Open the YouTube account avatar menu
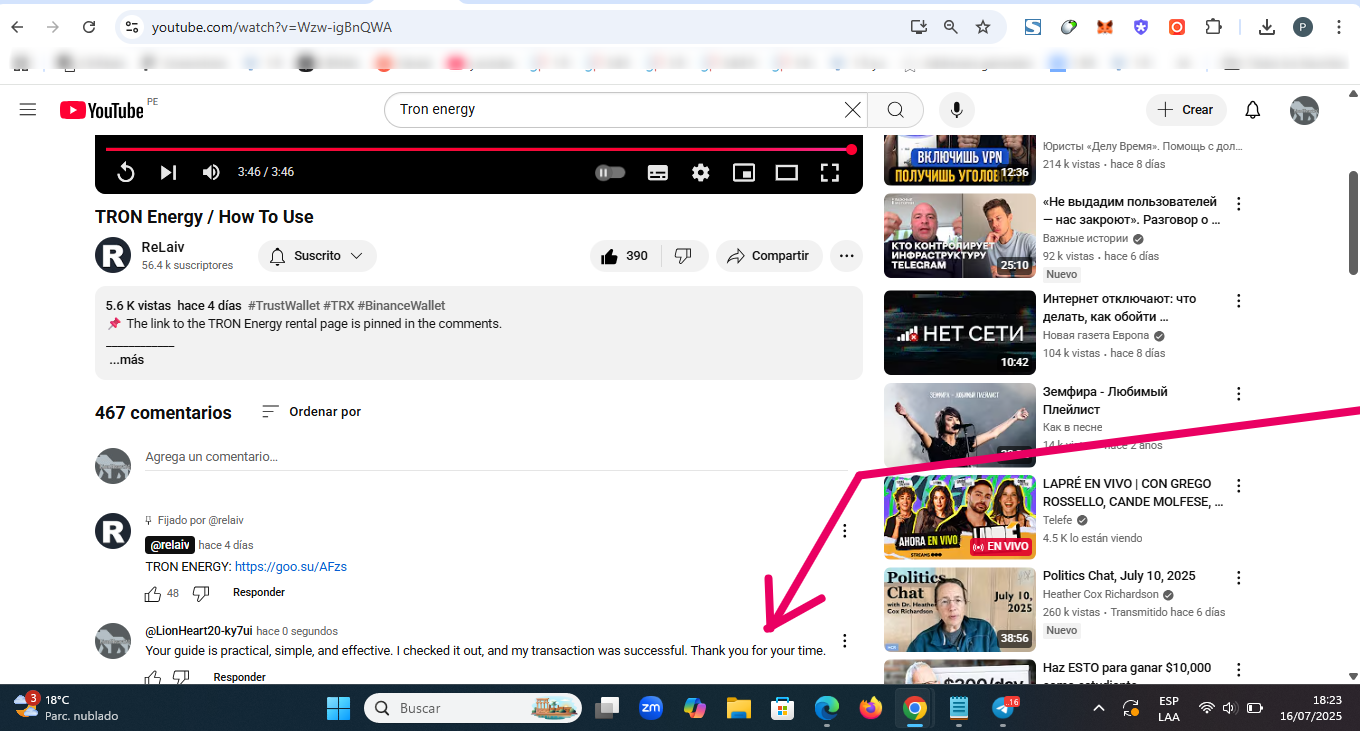The width and height of the screenshot is (1360, 731). pyautogui.click(x=1304, y=110)
